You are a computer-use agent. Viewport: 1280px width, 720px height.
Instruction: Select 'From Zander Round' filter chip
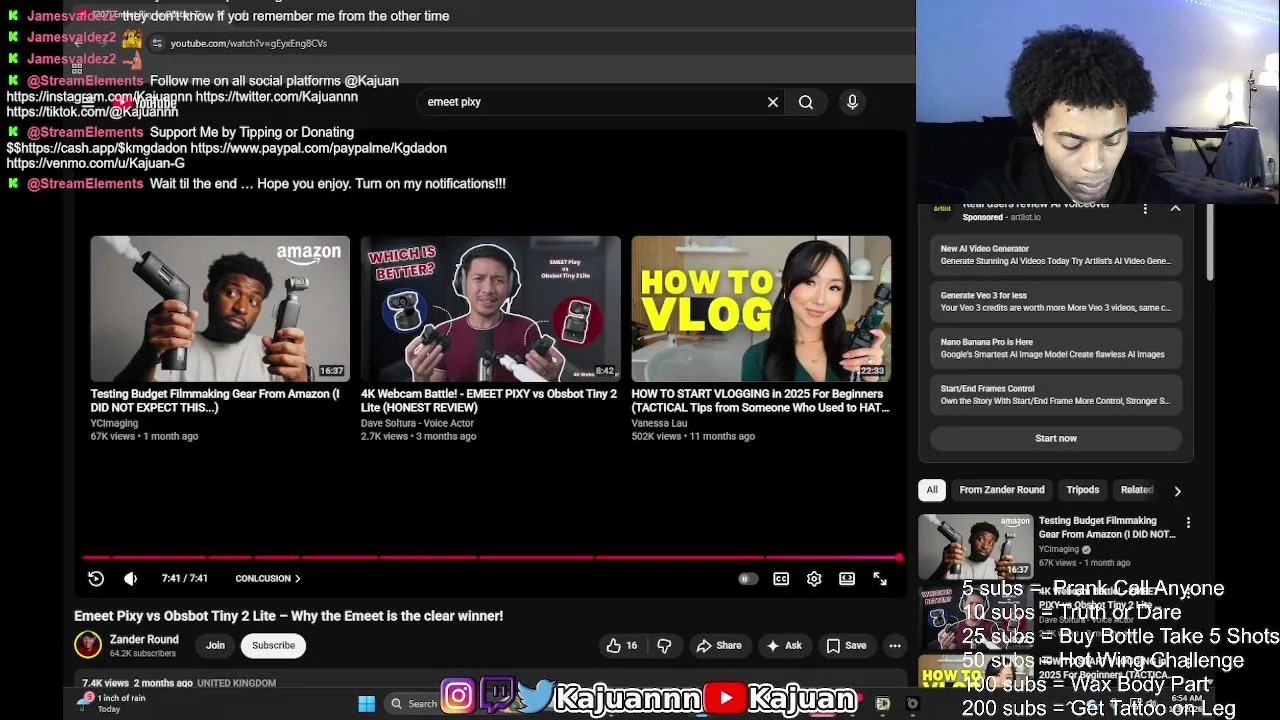tap(1002, 490)
